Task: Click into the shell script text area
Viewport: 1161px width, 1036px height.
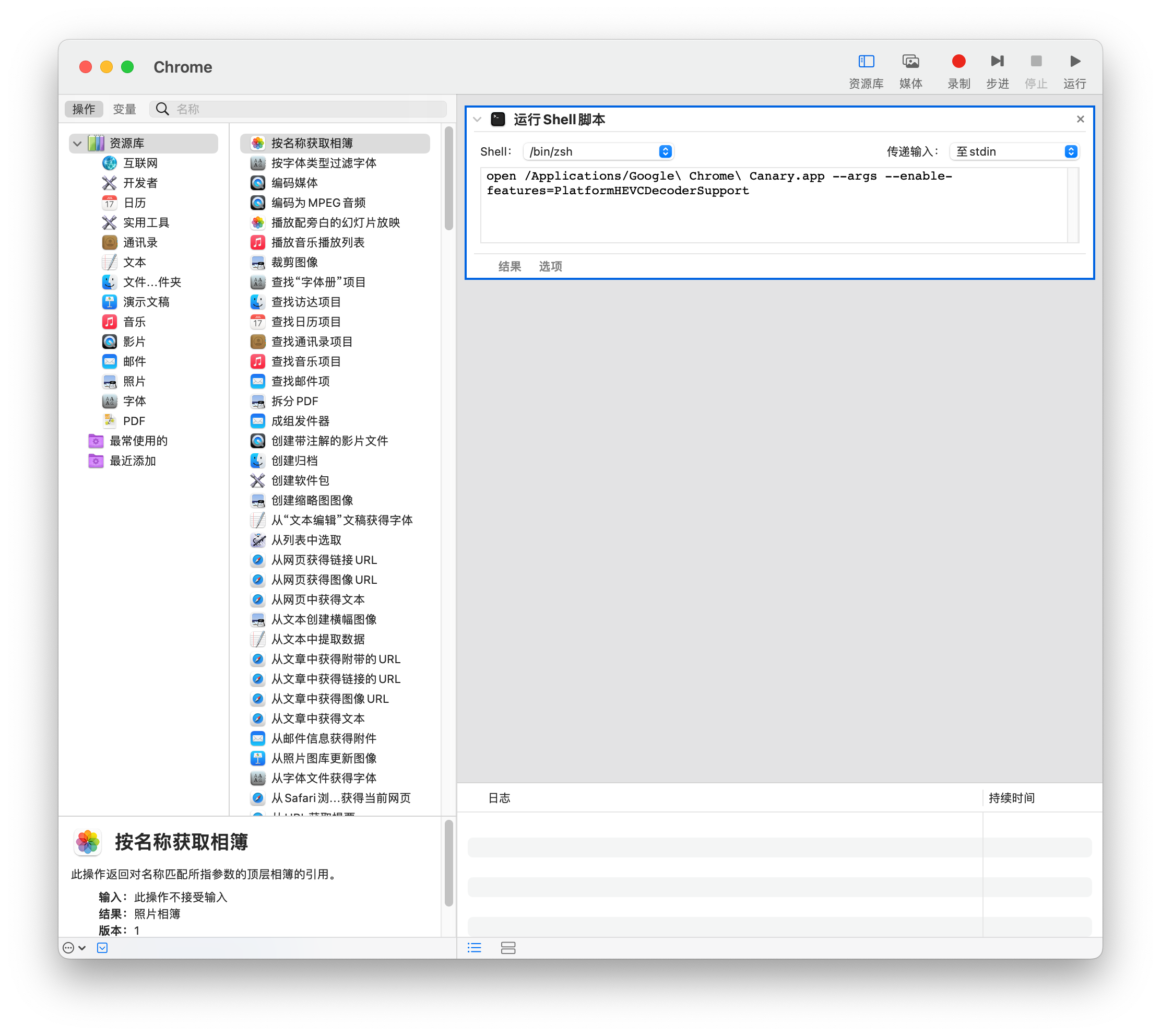Action: pos(774,205)
